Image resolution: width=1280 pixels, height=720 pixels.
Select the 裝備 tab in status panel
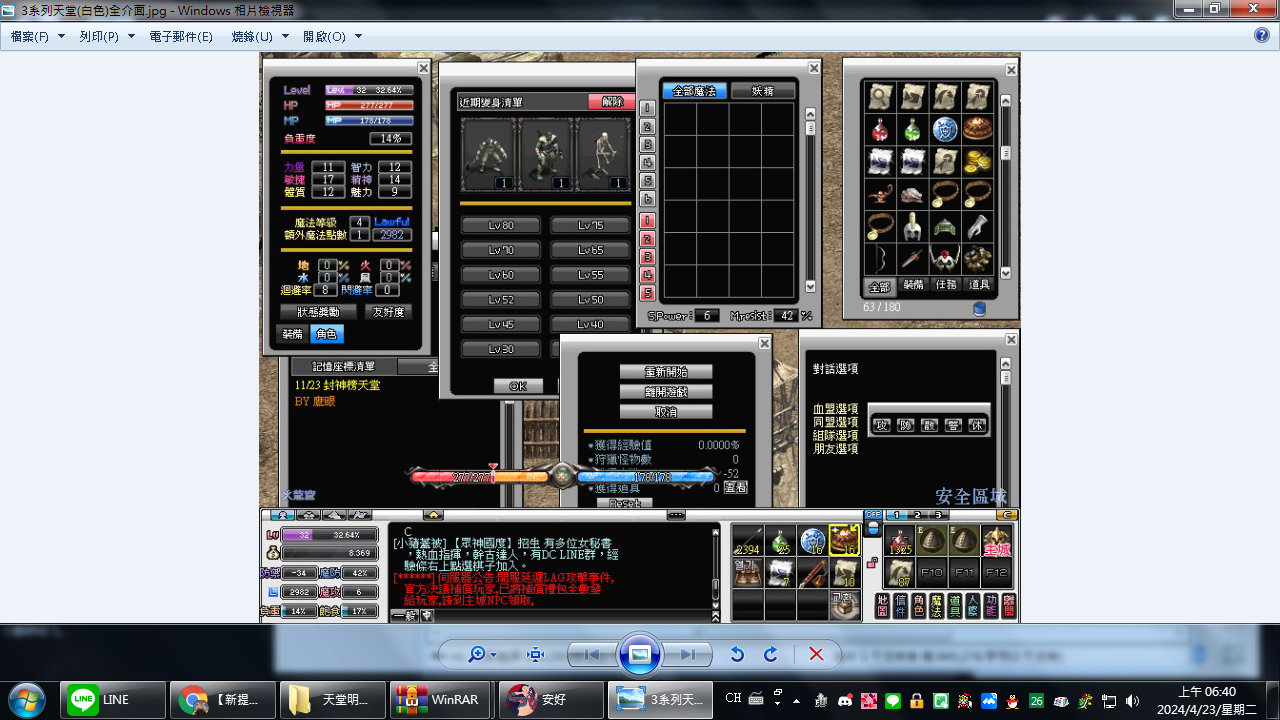point(292,334)
